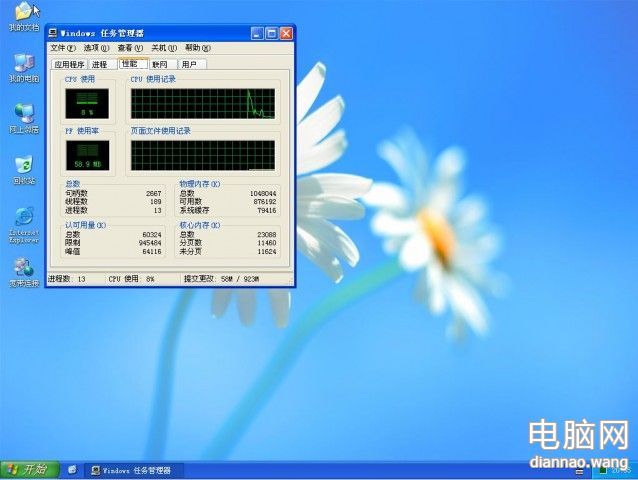
Task: Open the 文件(F) menu
Action: (x=63, y=48)
